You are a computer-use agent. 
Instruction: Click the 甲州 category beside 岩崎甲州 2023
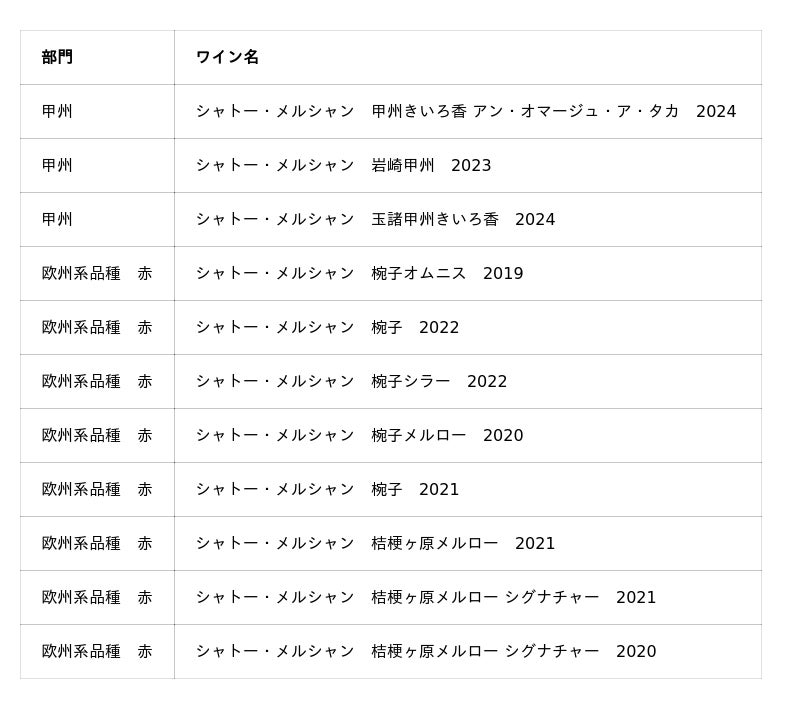(x=57, y=165)
